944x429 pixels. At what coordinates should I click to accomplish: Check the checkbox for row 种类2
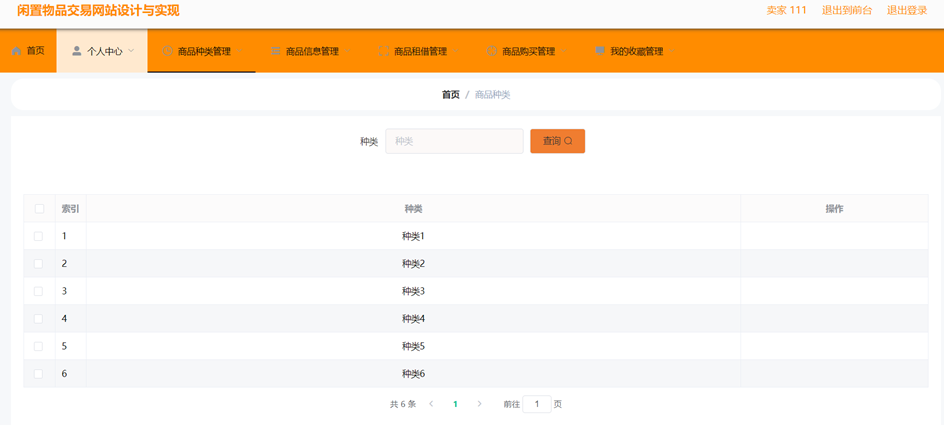tap(39, 264)
